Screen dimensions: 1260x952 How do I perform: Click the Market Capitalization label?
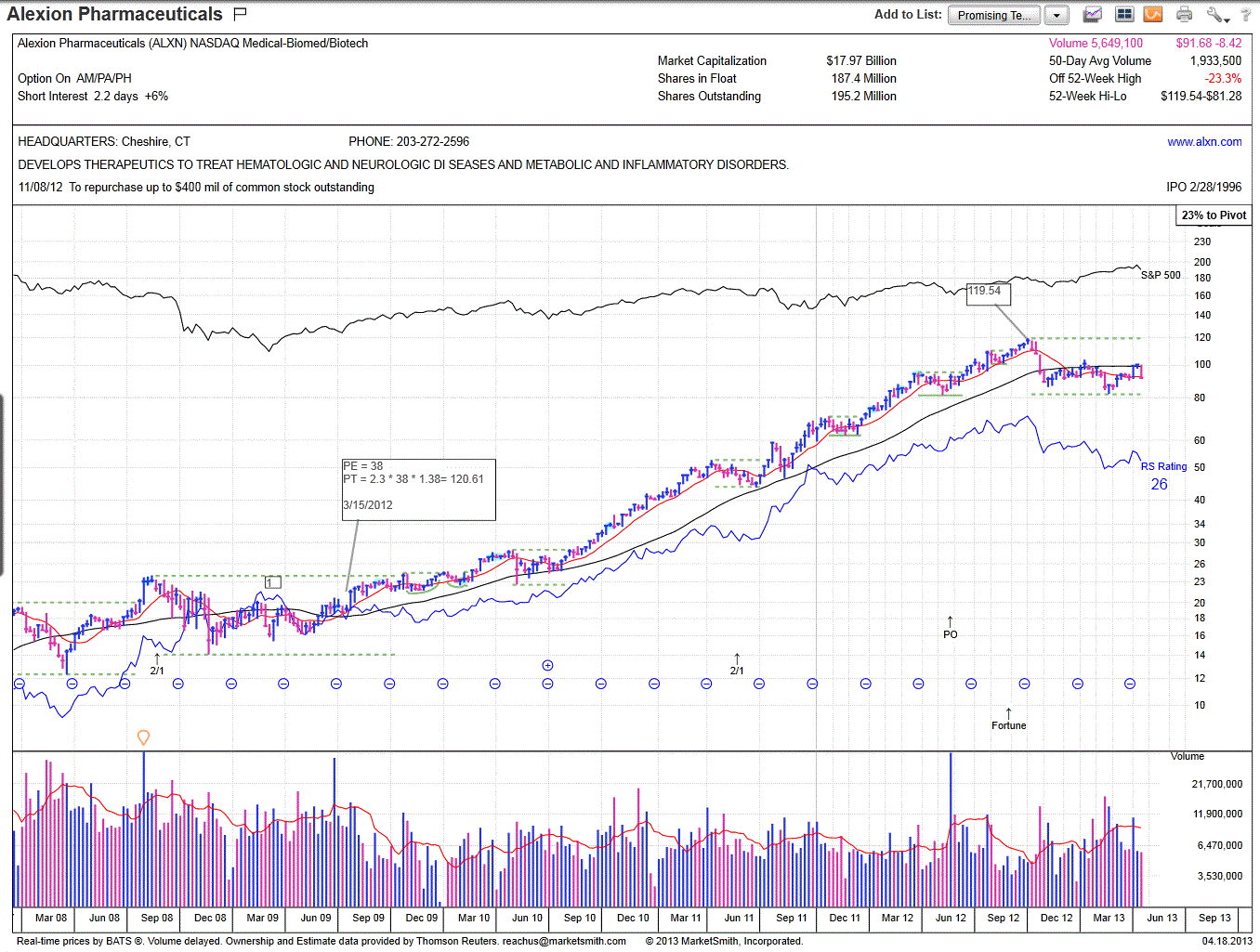pyautogui.click(x=712, y=61)
